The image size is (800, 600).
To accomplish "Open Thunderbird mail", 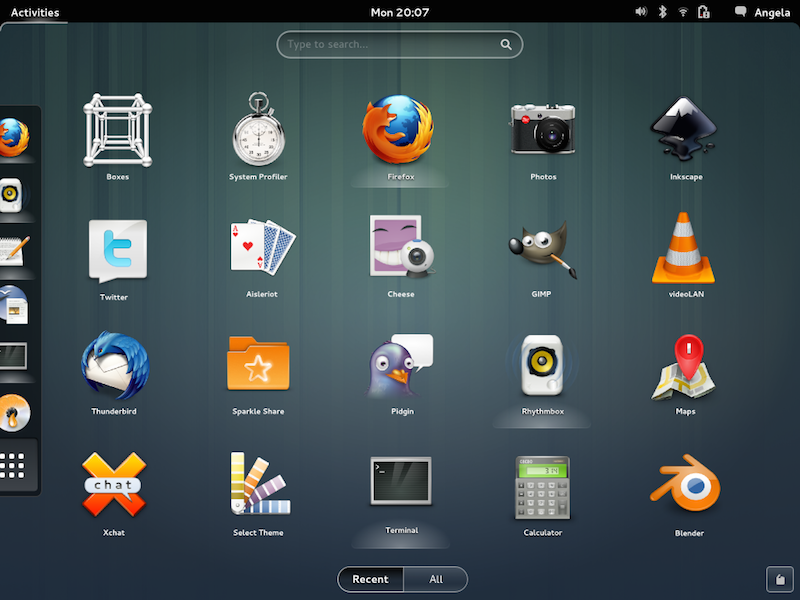I will (x=114, y=370).
